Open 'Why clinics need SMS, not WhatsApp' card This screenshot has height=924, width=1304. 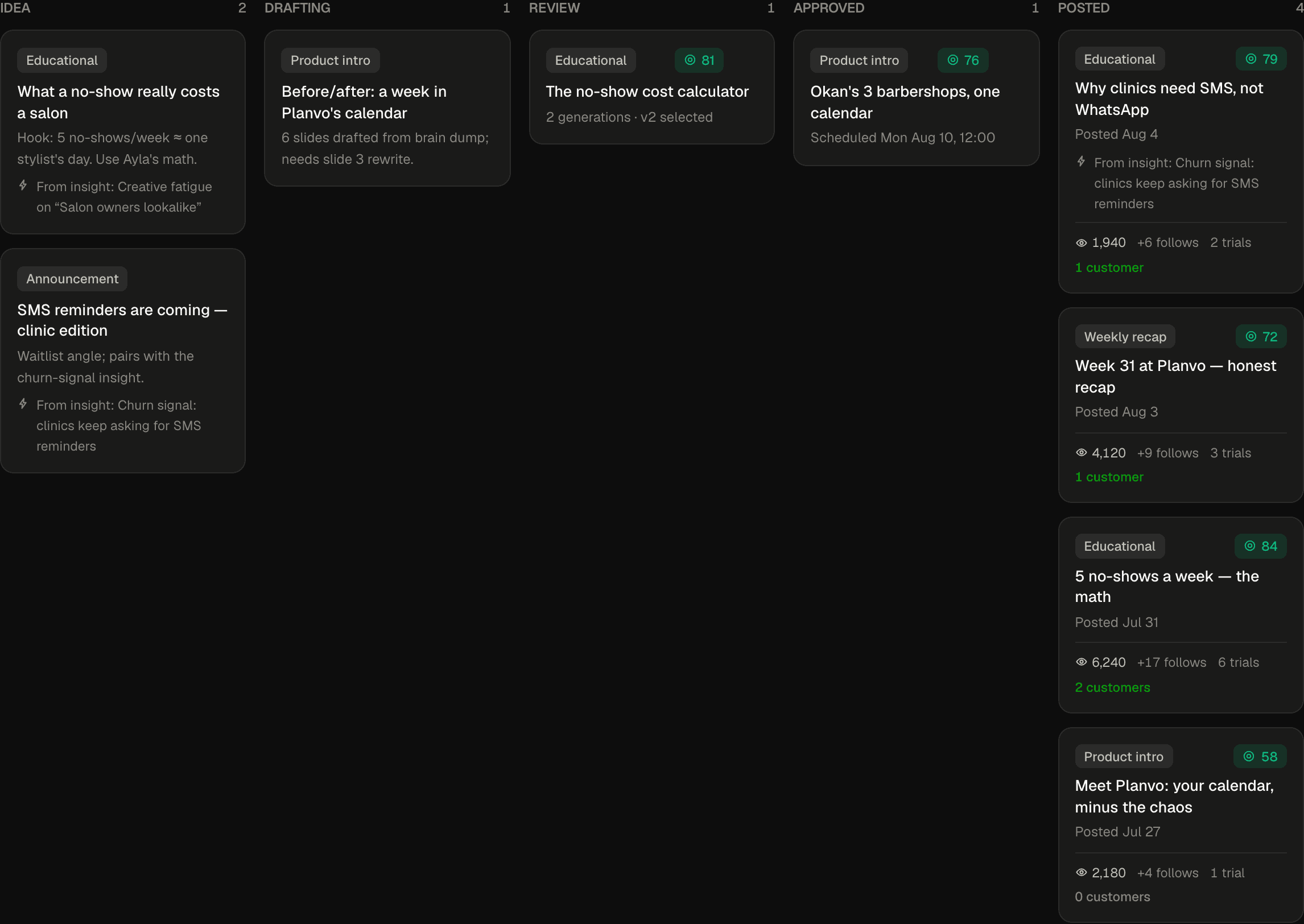tap(1181, 162)
